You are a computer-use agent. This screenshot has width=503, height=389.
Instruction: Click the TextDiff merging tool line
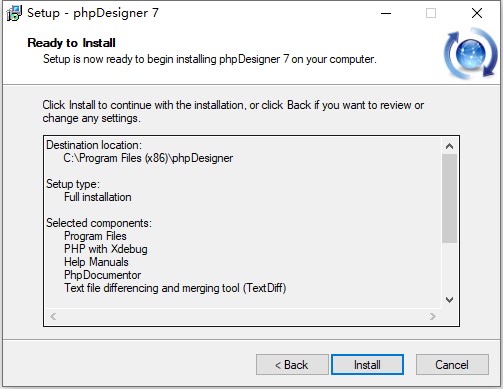click(175, 288)
